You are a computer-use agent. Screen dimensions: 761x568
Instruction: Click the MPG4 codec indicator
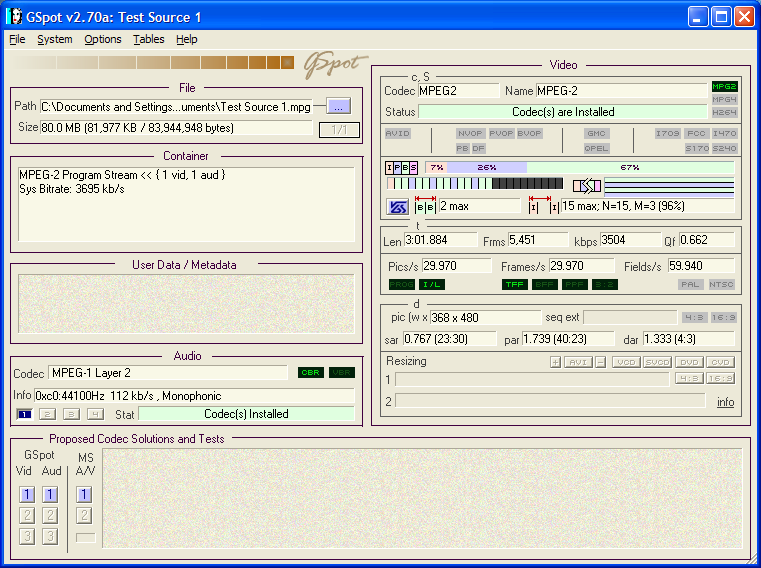725,100
